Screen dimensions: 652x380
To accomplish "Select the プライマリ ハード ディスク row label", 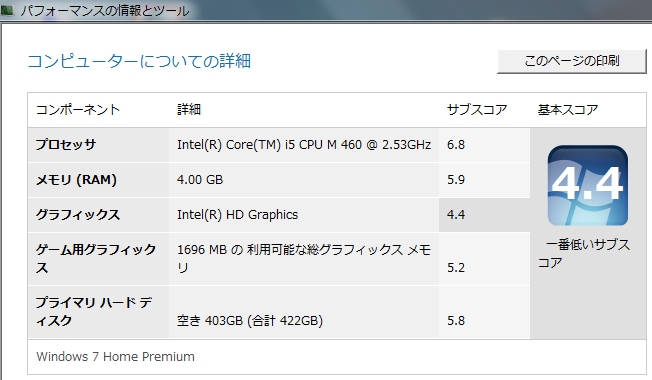I will [94, 311].
